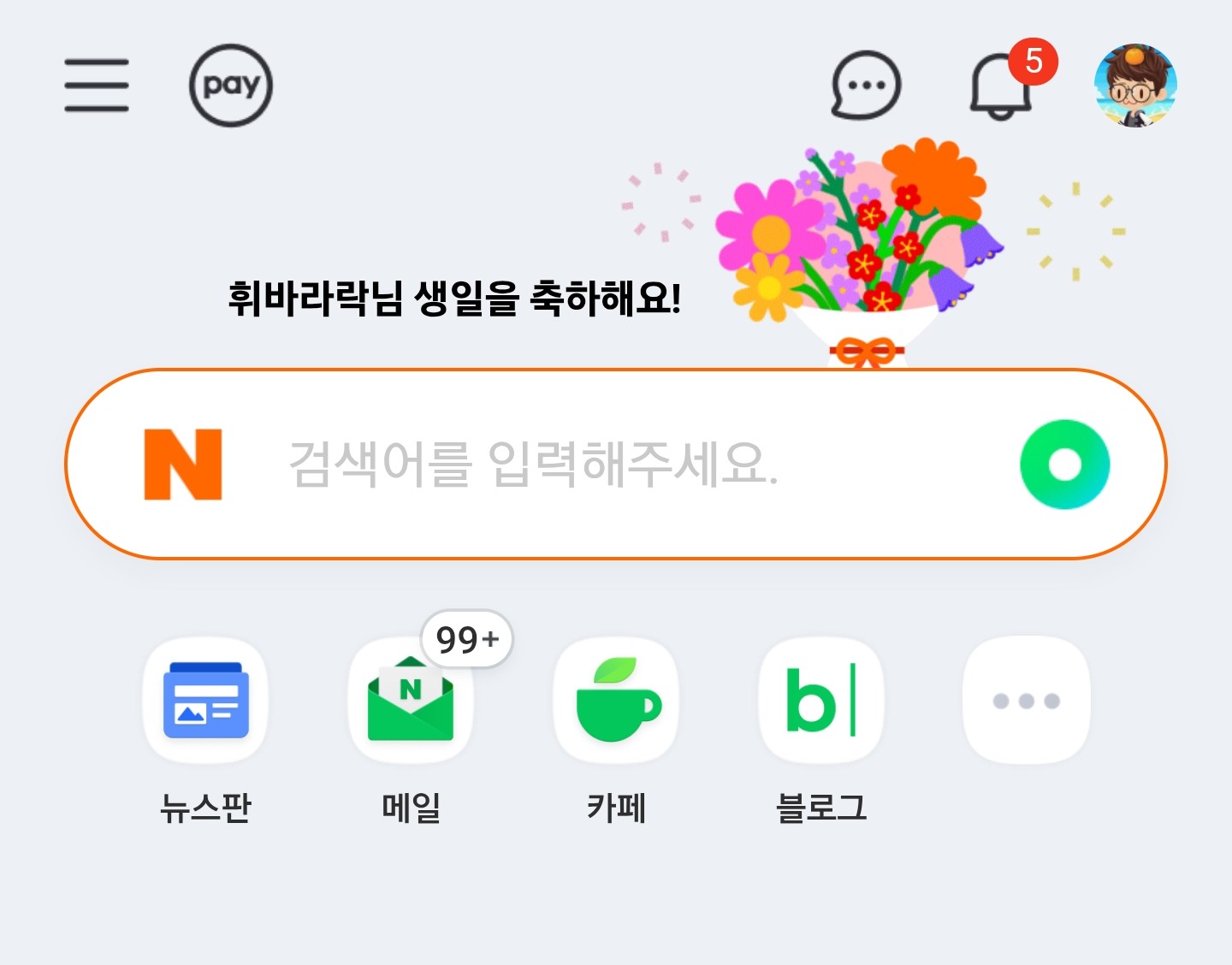Image resolution: width=1232 pixels, height=965 pixels.
Task: Open the 메일 envelope icon
Action: (411, 701)
